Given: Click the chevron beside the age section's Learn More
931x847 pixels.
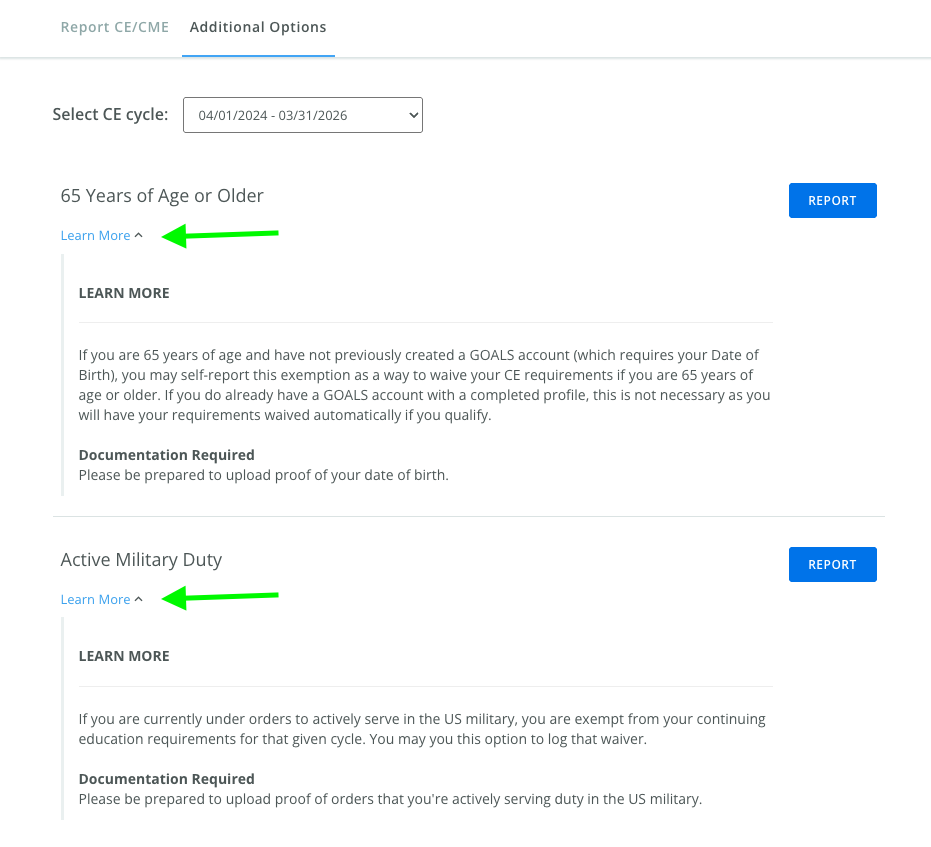Looking at the screenshot, I should point(139,236).
